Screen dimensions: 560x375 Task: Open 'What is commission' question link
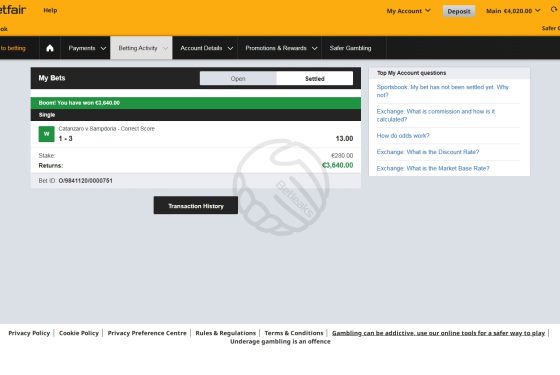436,115
